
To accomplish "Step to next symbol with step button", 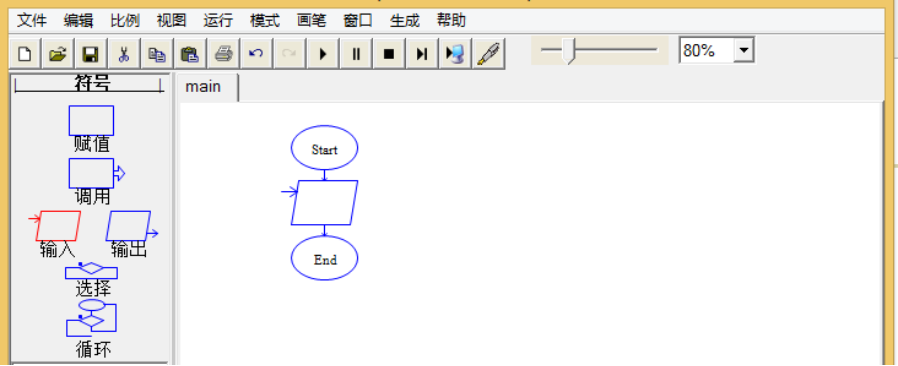I will [x=422, y=54].
